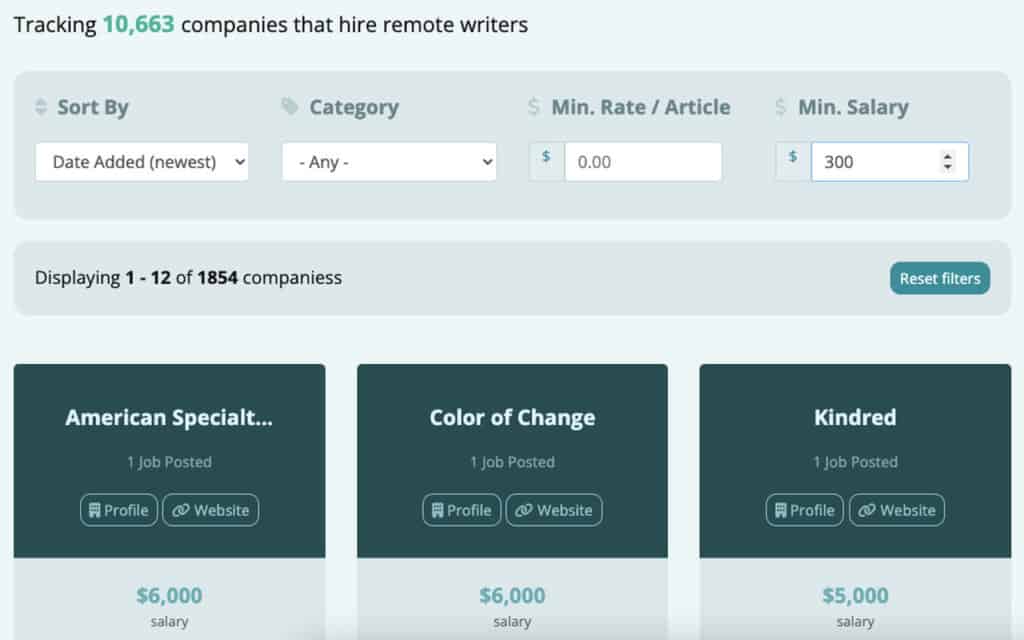Open Color of Change Profile
1024x640 pixels.
[x=461, y=510]
